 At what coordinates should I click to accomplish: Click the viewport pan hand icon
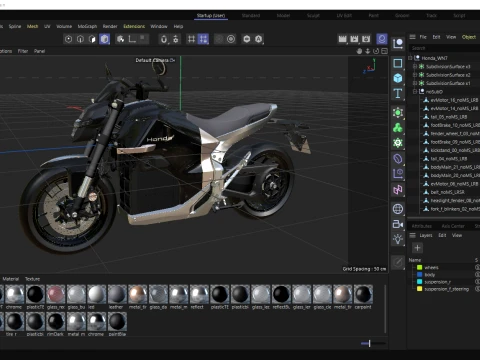[x=359, y=51]
